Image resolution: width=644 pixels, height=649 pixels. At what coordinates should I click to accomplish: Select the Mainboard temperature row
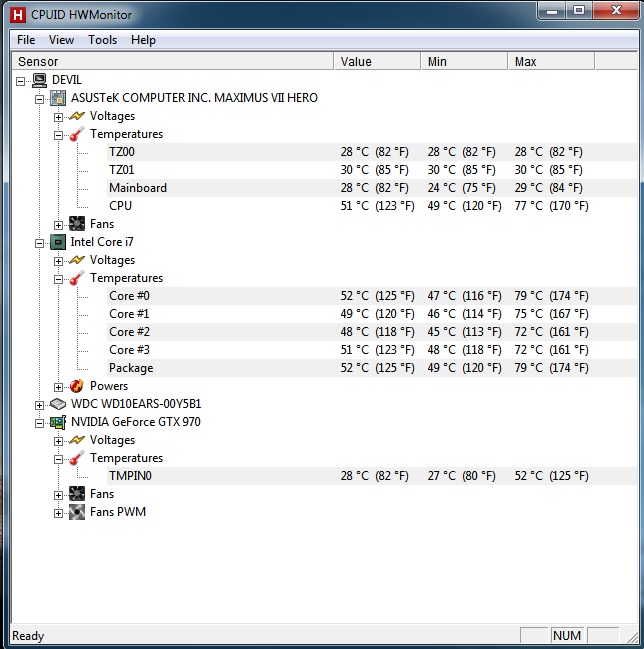coord(371,188)
